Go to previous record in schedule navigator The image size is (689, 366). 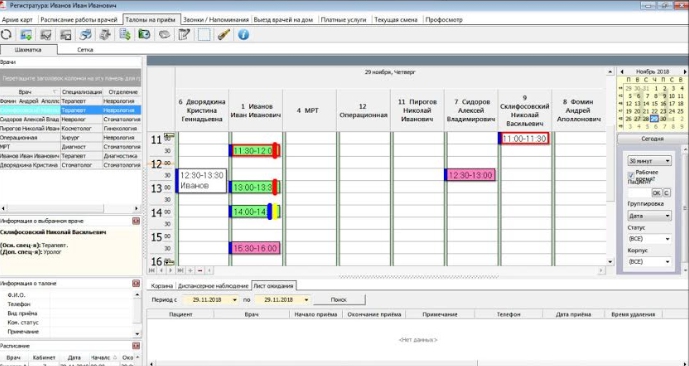(161, 270)
